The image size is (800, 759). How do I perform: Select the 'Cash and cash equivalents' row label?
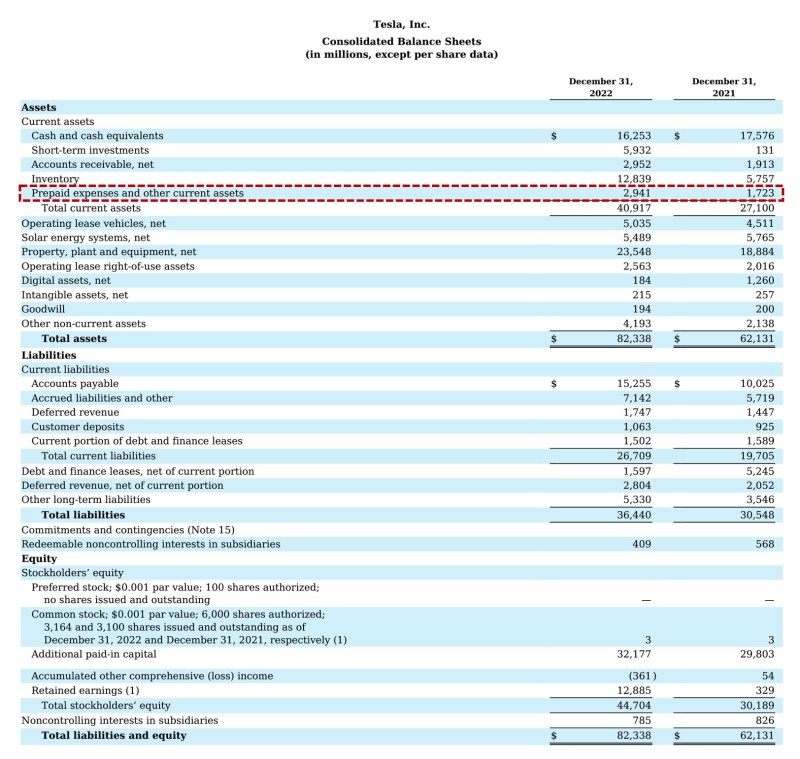click(x=97, y=136)
